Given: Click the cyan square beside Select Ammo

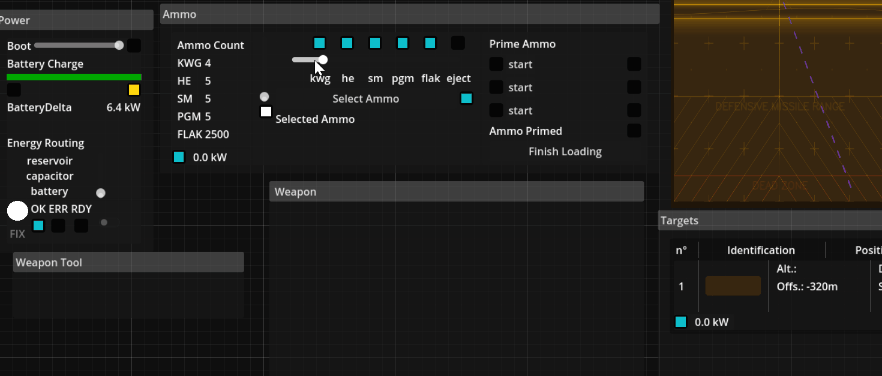Looking at the screenshot, I should click(x=466, y=99).
